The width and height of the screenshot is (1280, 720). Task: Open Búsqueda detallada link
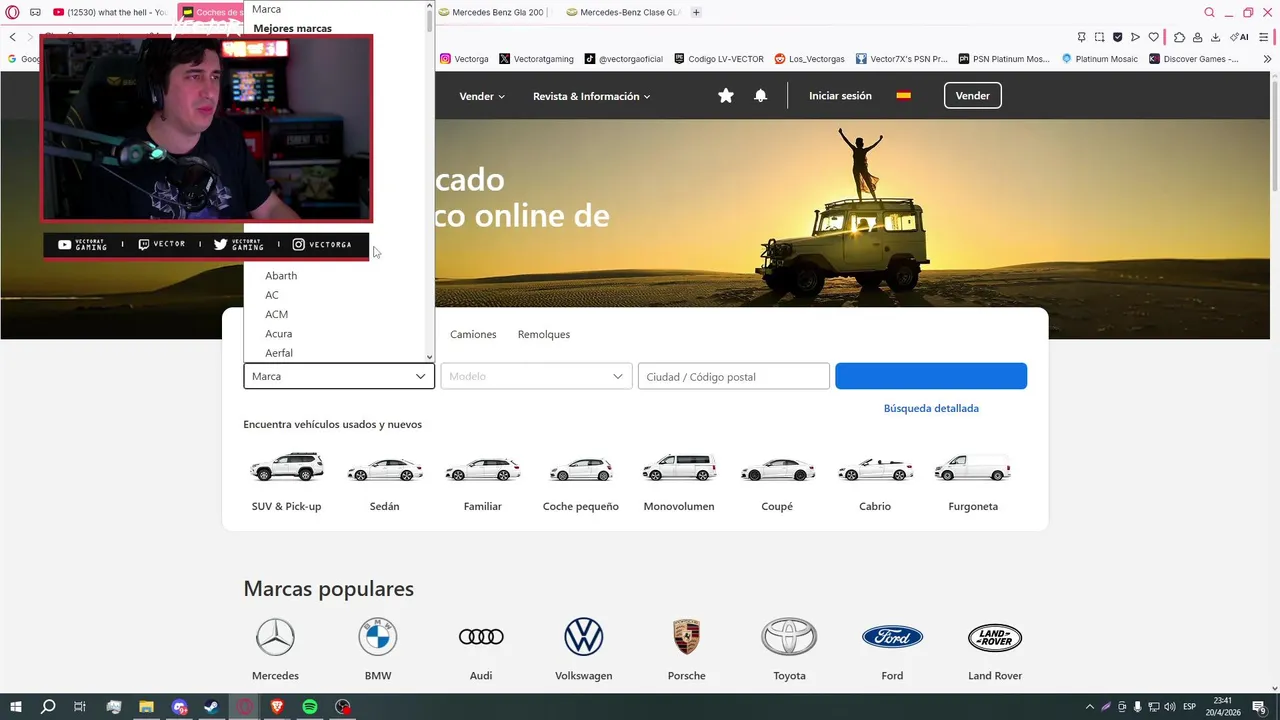[x=931, y=408]
